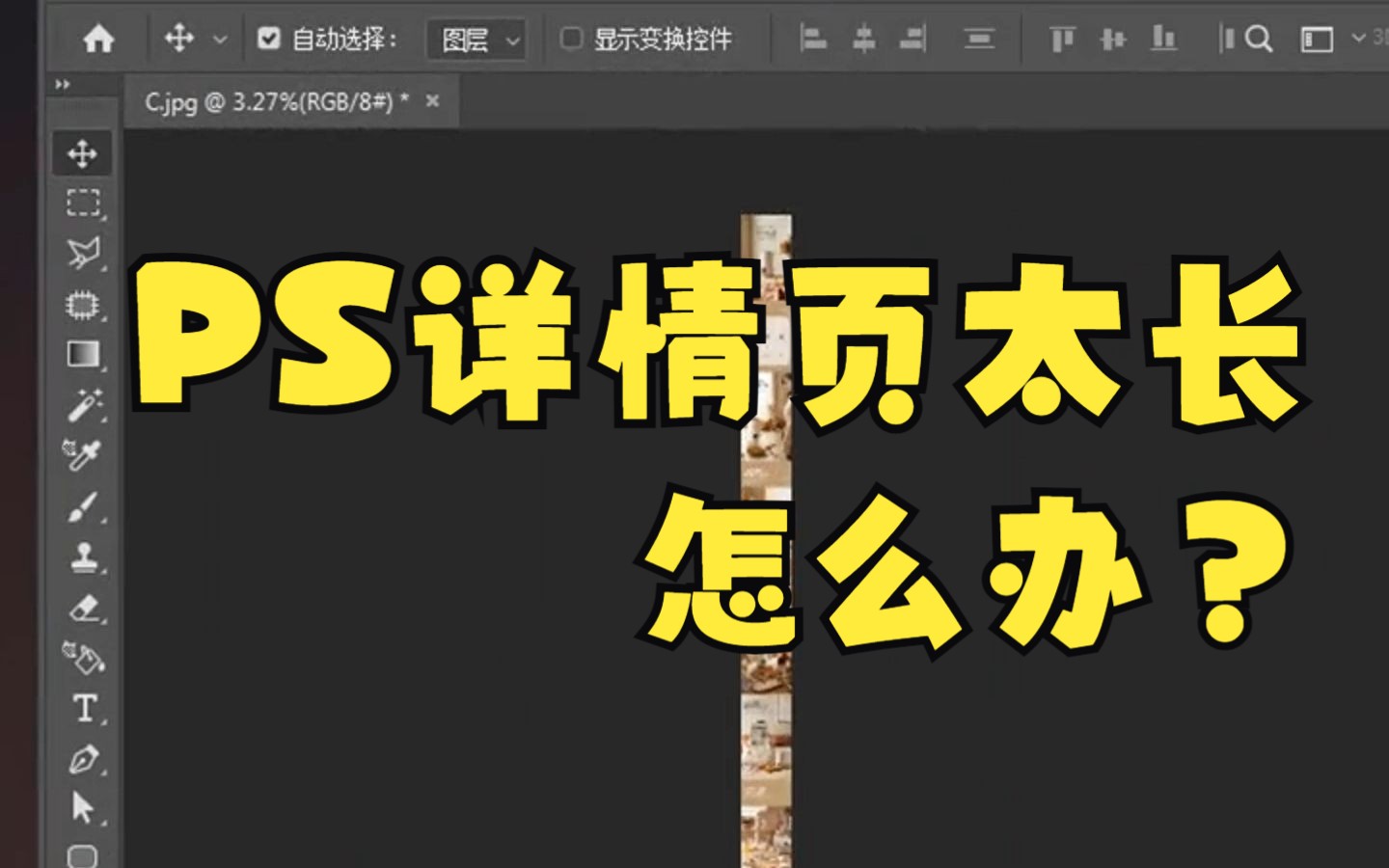Viewport: 1389px width, 868px height.
Task: Uncheck the 自动选择 checkbox
Action: (268, 39)
